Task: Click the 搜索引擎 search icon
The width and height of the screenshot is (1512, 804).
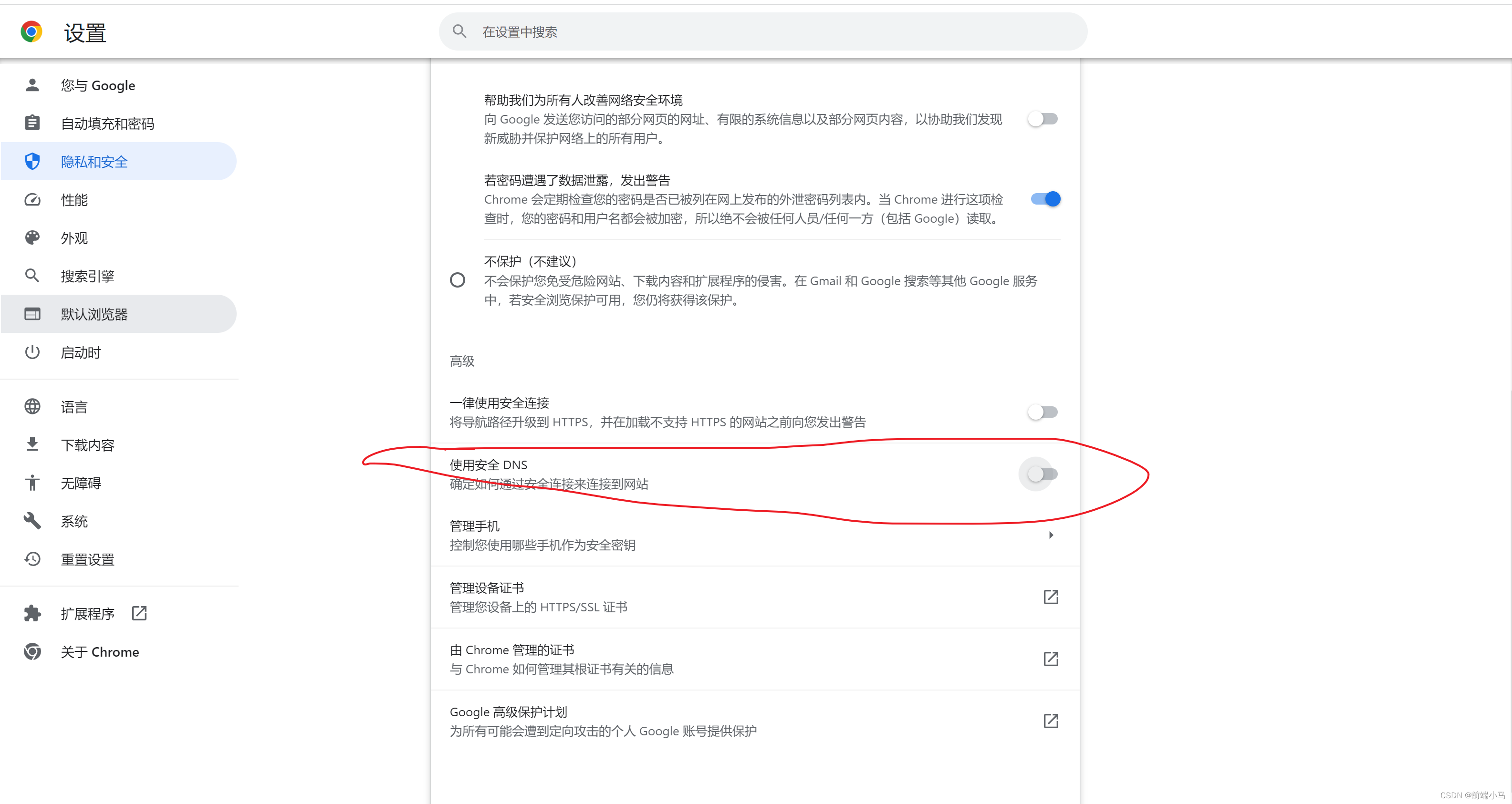Action: (x=30, y=276)
